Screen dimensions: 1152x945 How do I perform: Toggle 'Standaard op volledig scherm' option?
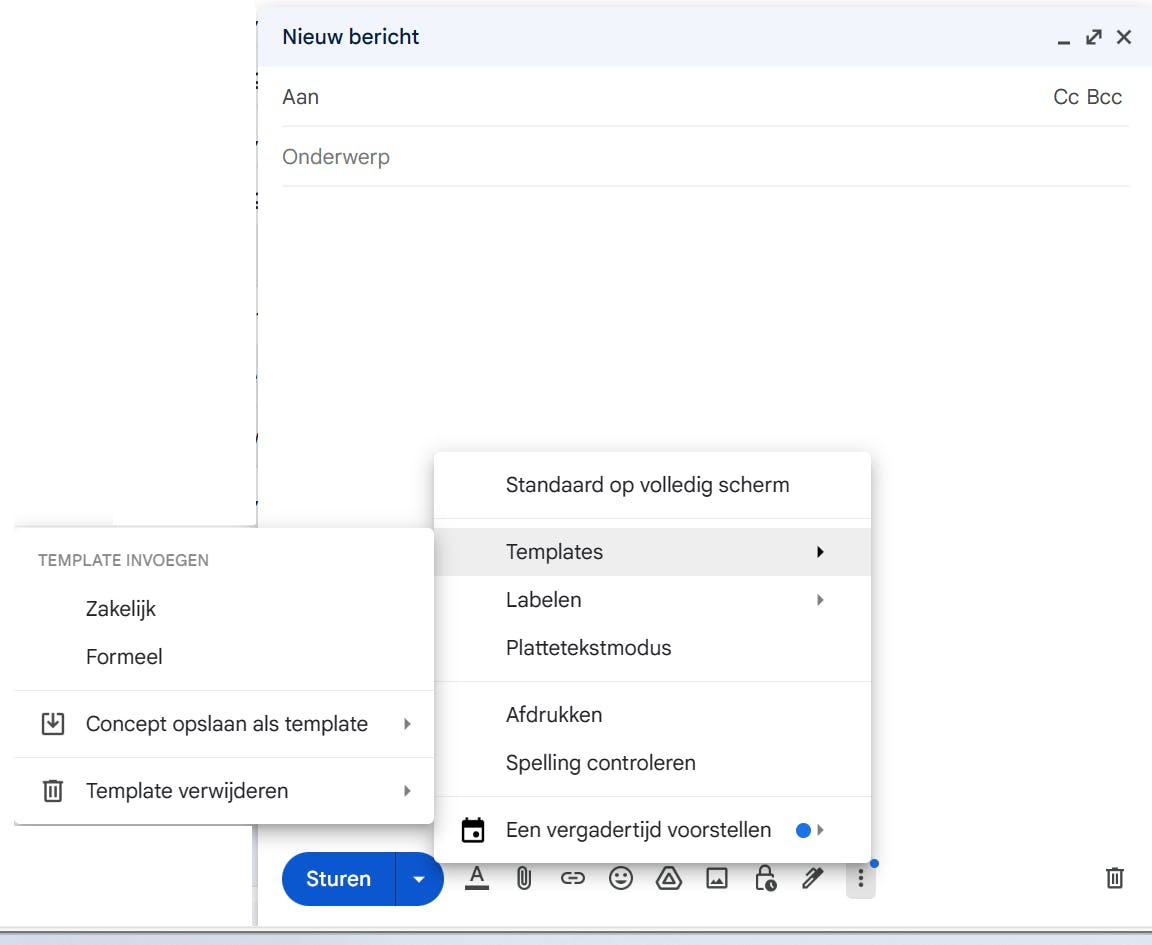tap(648, 485)
